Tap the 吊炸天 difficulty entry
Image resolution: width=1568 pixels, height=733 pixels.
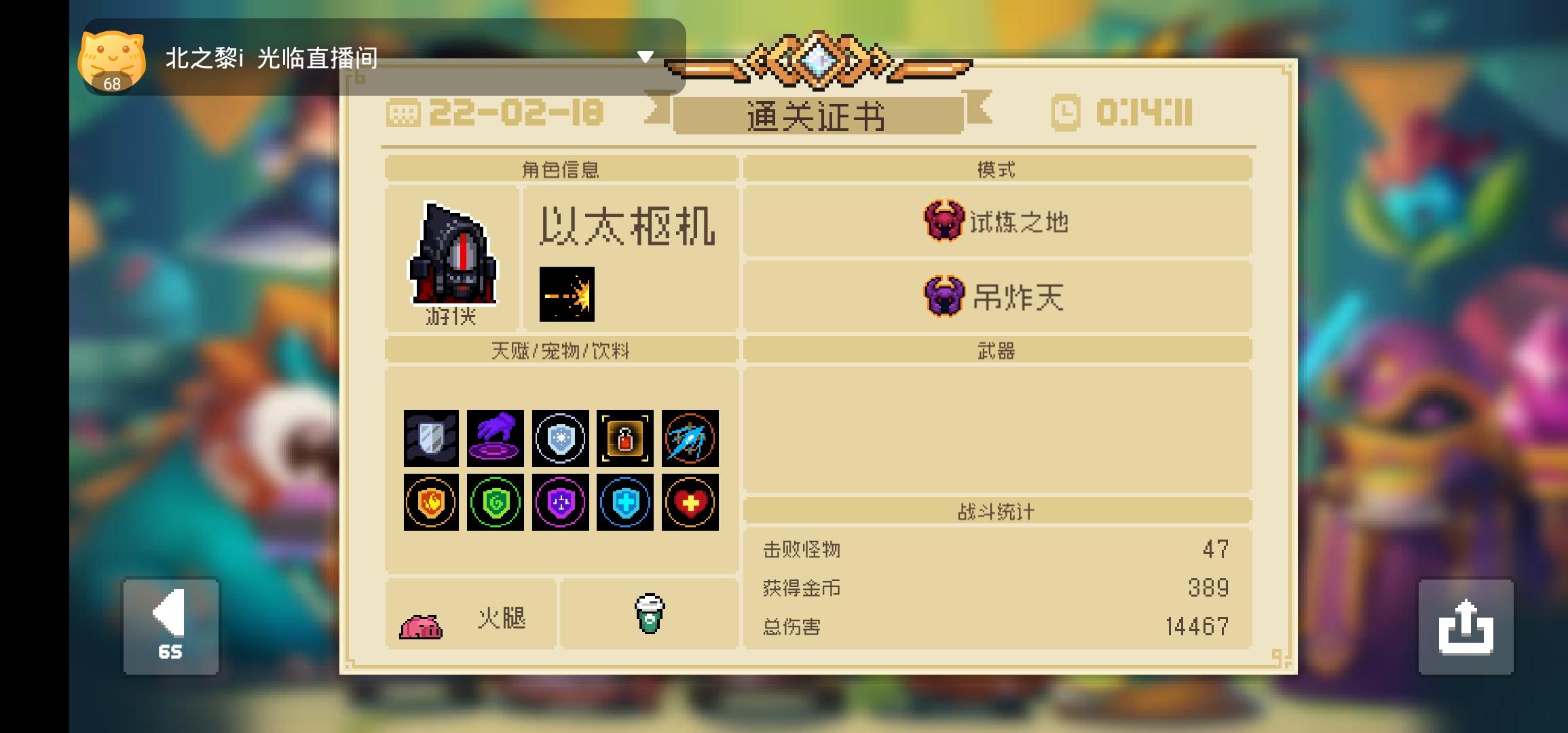pos(997,297)
